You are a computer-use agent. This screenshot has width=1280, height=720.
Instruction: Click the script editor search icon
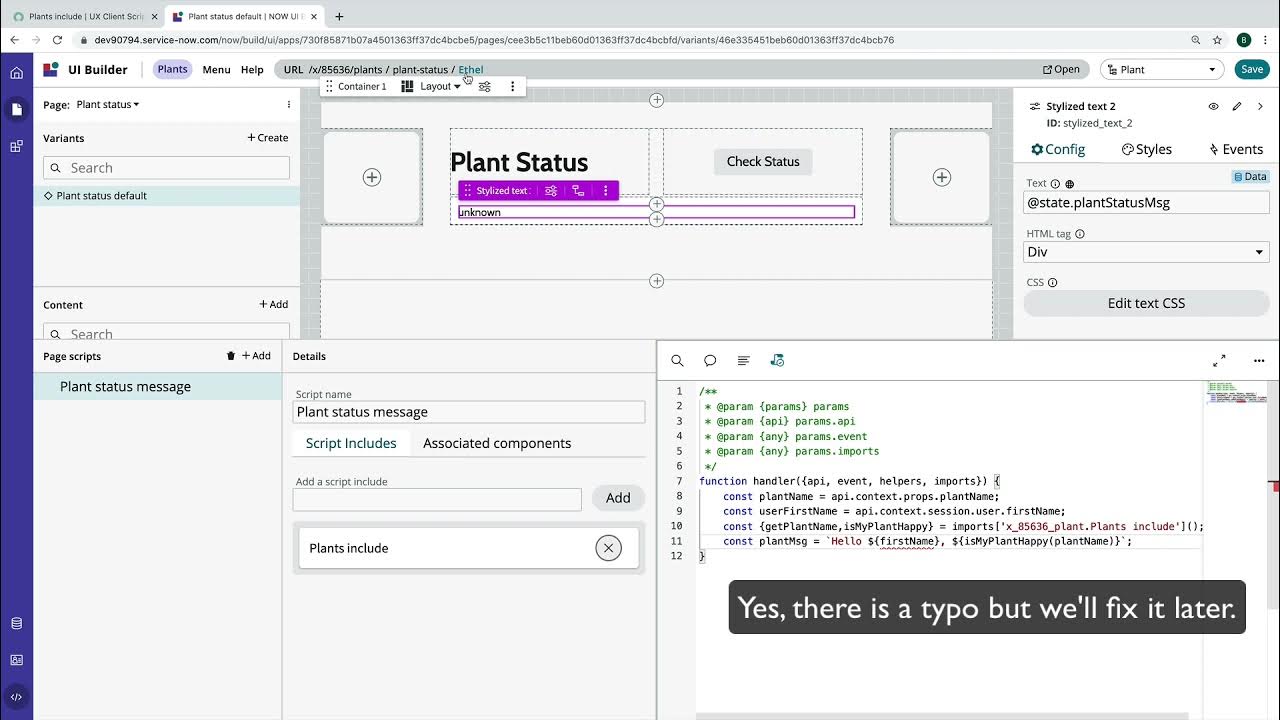click(677, 360)
